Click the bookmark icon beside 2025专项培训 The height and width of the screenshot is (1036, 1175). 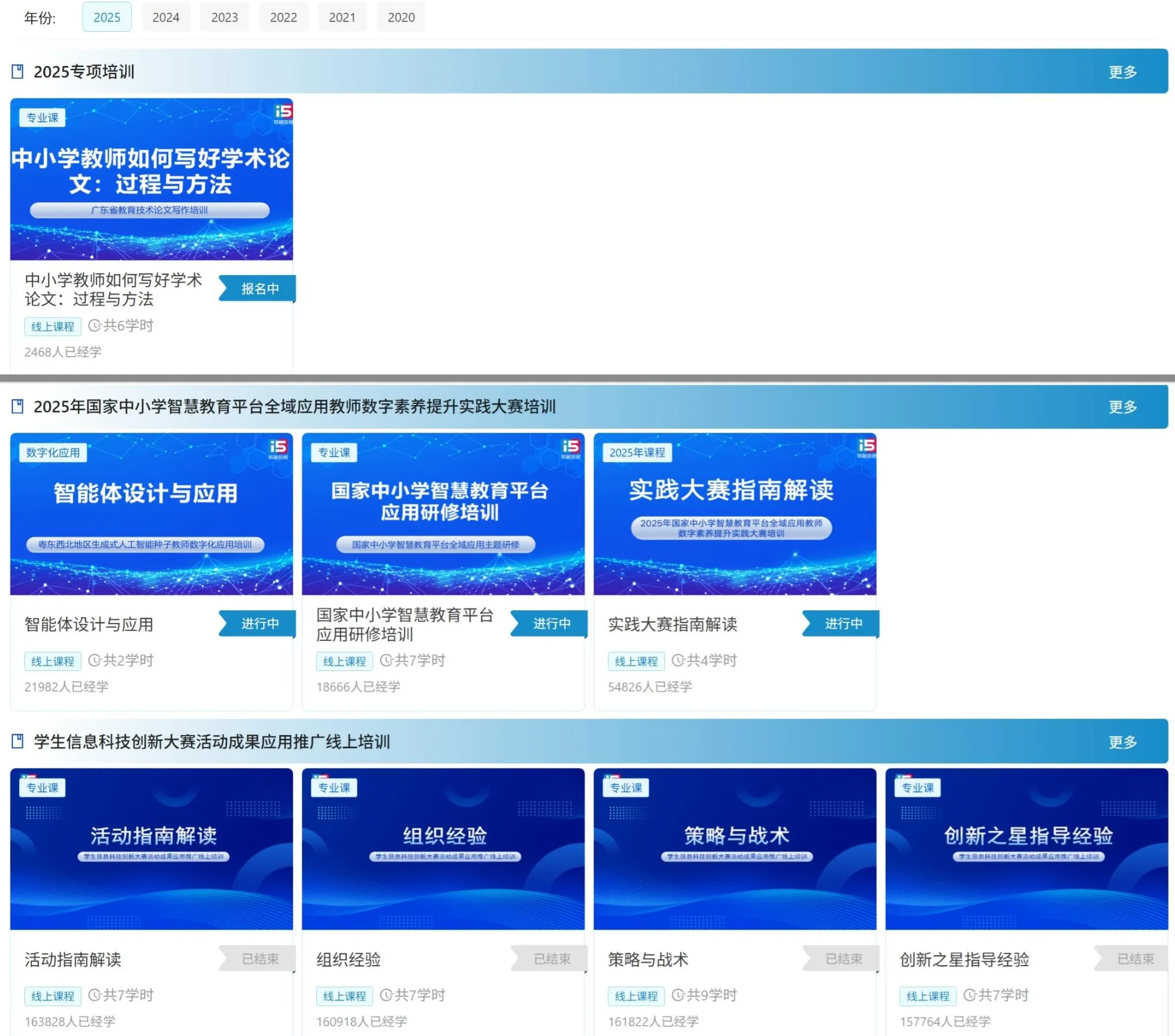(17, 72)
